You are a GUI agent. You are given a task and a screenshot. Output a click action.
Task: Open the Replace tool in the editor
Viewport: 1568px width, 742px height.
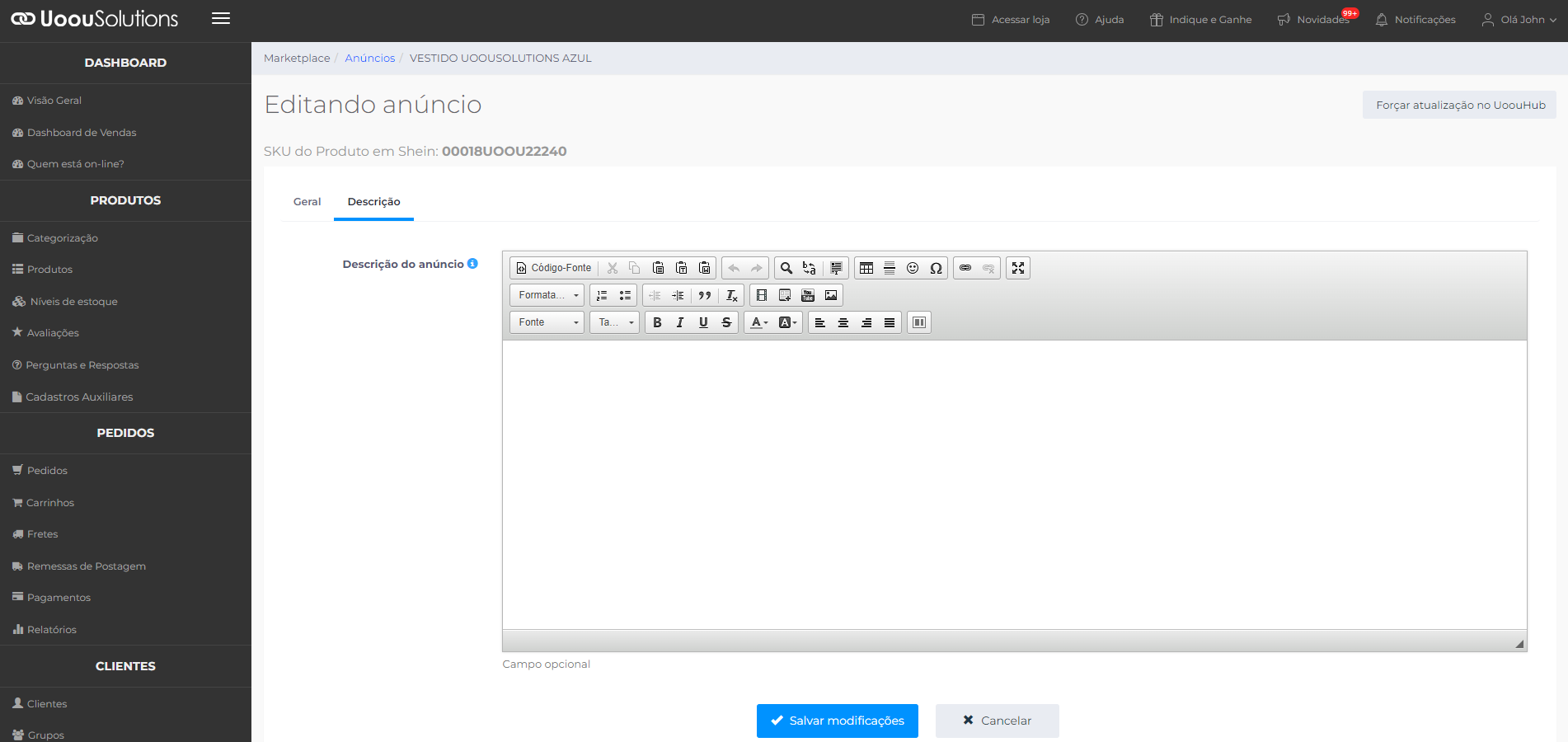[x=810, y=268]
